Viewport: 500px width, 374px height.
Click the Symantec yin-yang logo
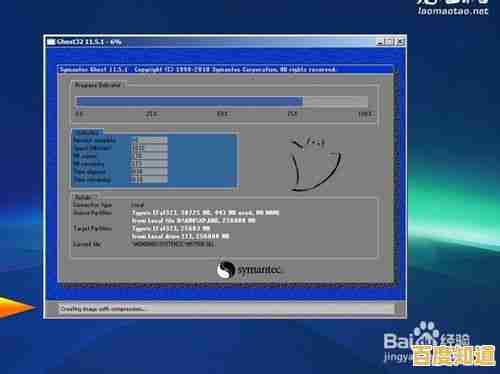coord(226,270)
